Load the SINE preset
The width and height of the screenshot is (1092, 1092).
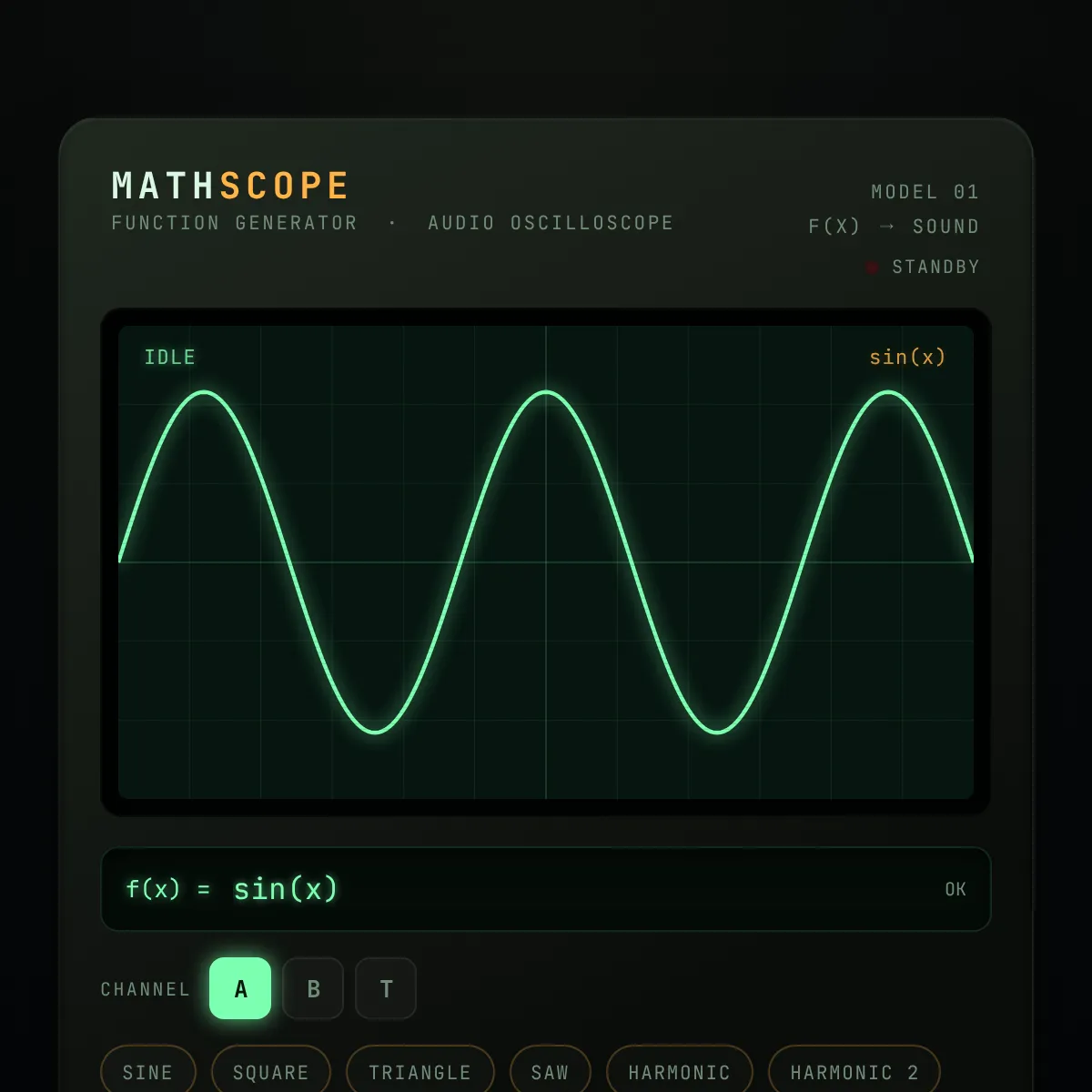148,1072
